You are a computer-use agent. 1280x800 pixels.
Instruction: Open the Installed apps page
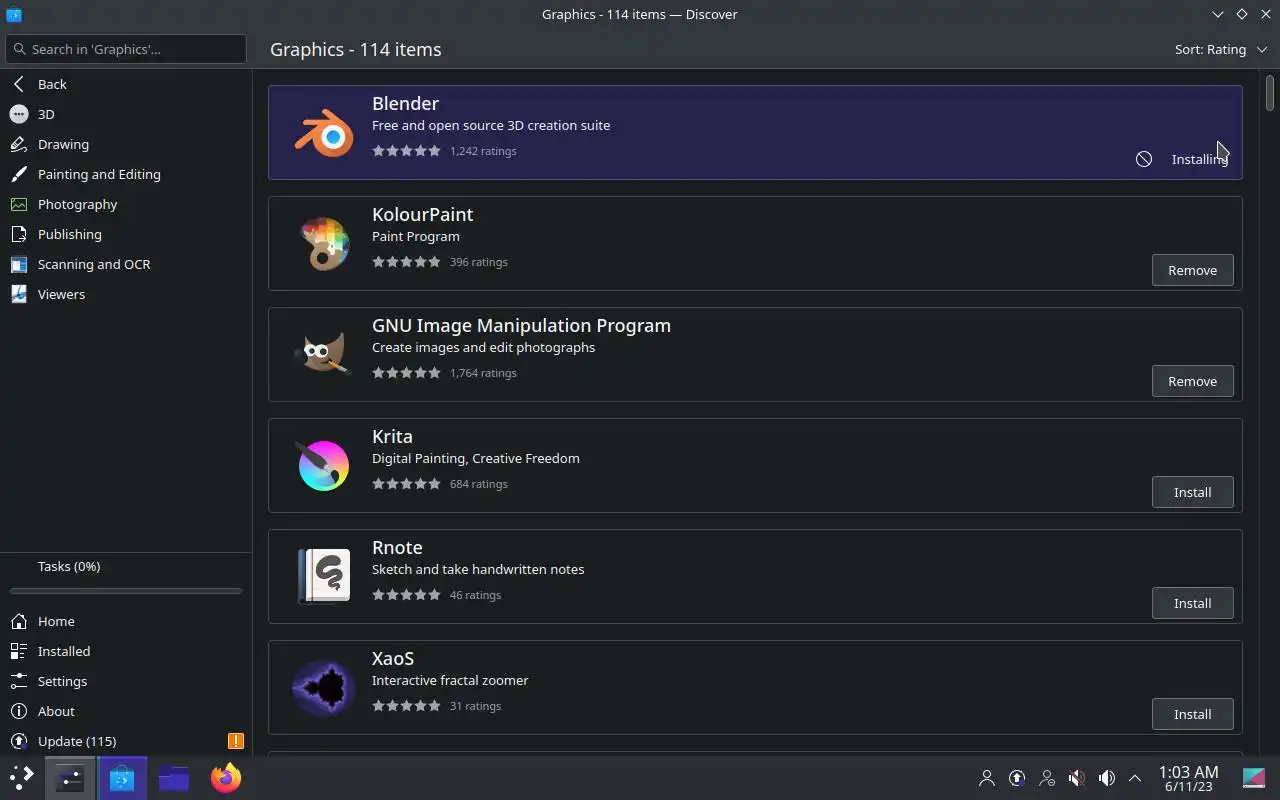pyautogui.click(x=126, y=651)
